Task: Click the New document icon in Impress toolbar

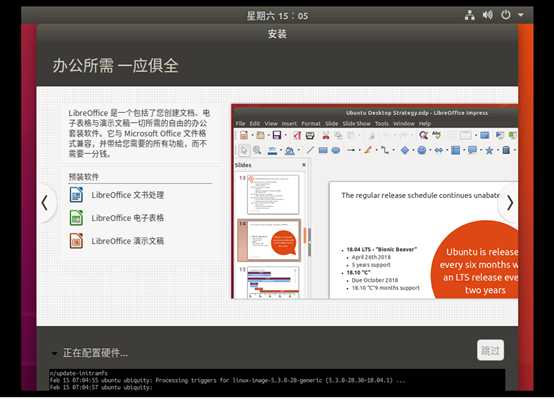Action: 244,135
